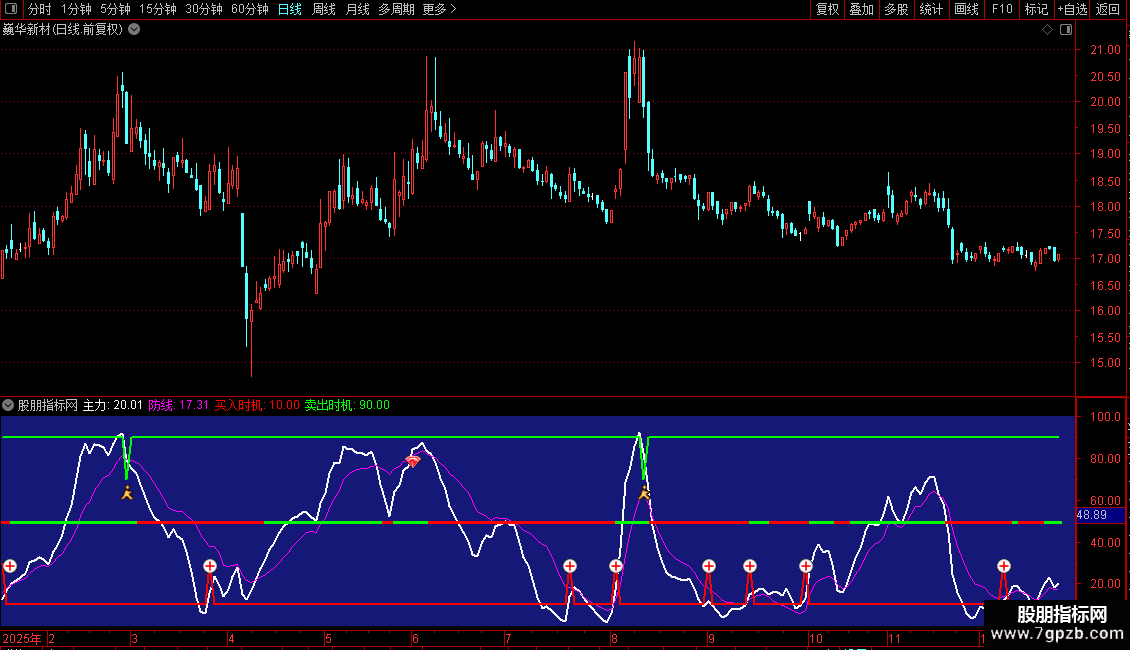Open the 多股 multi-stock view
Screen dimensions: 1130x650
897,9
